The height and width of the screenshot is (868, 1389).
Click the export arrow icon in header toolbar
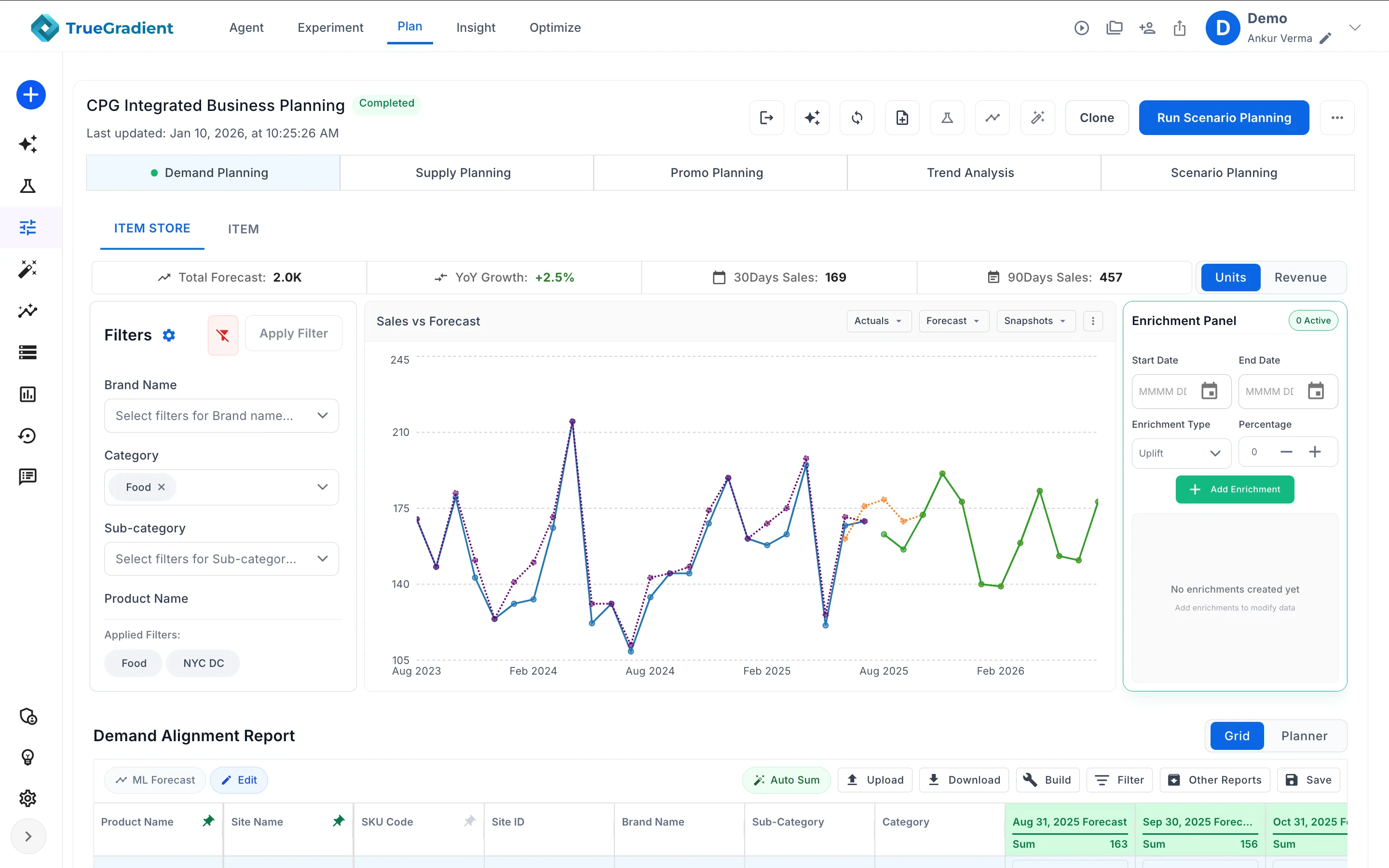click(767, 118)
